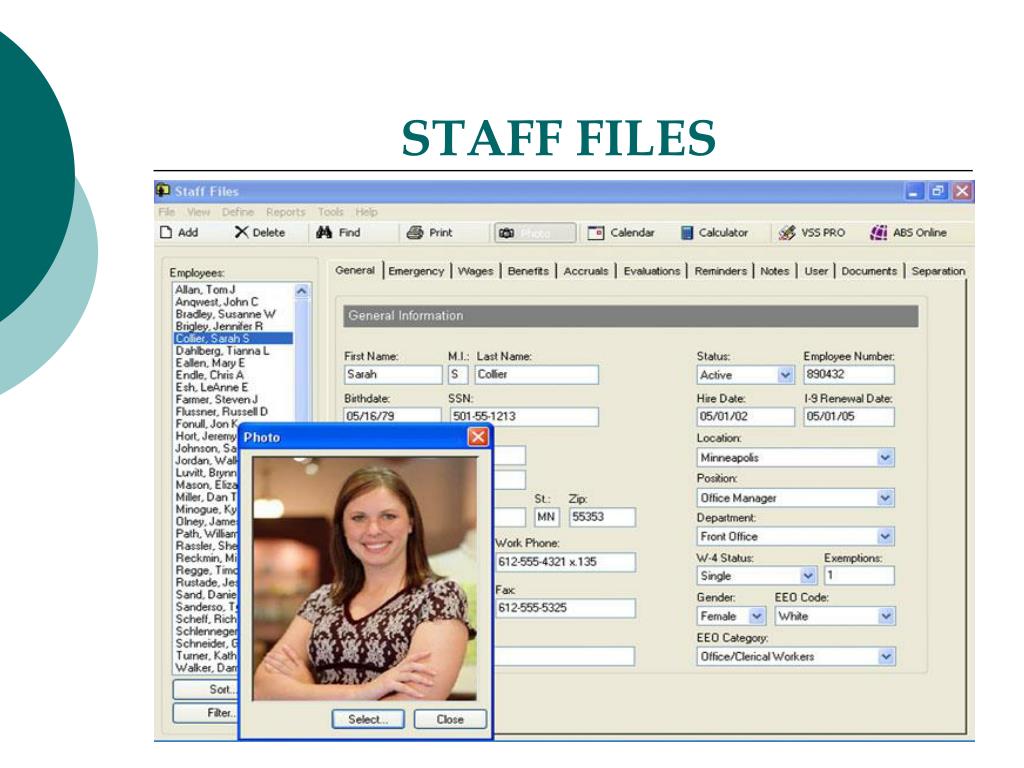Open the Calendar toolbar icon

(x=595, y=233)
